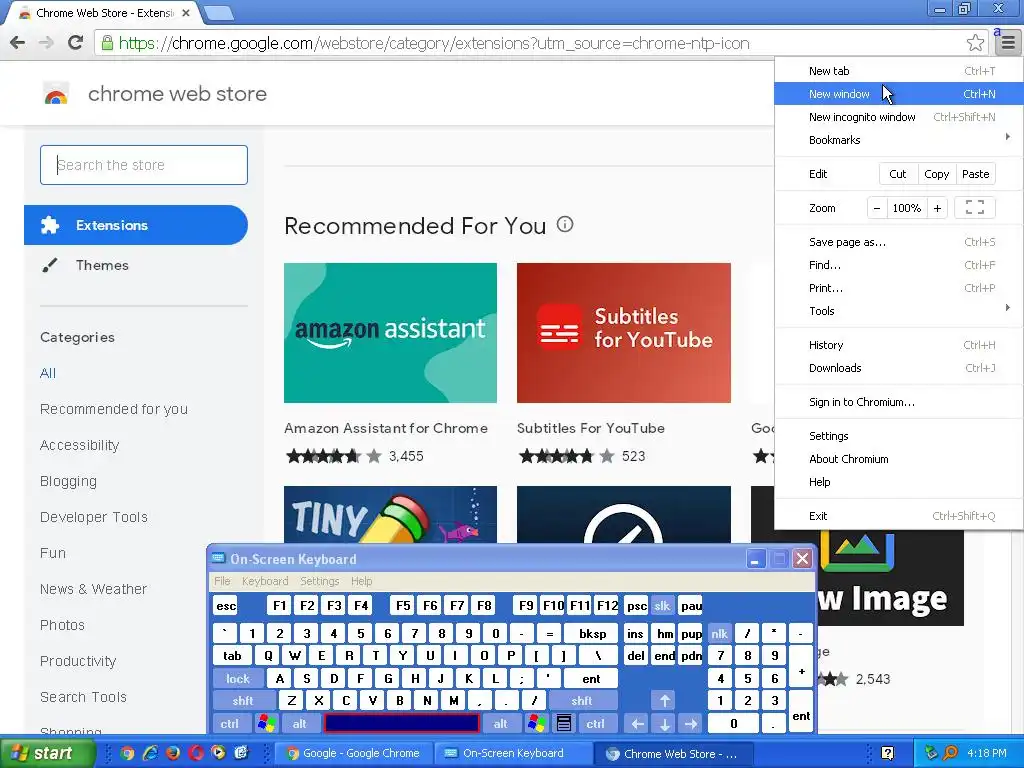Screen dimensions: 1024x768
Task: Open the Accessibility category link
Action: point(80,445)
